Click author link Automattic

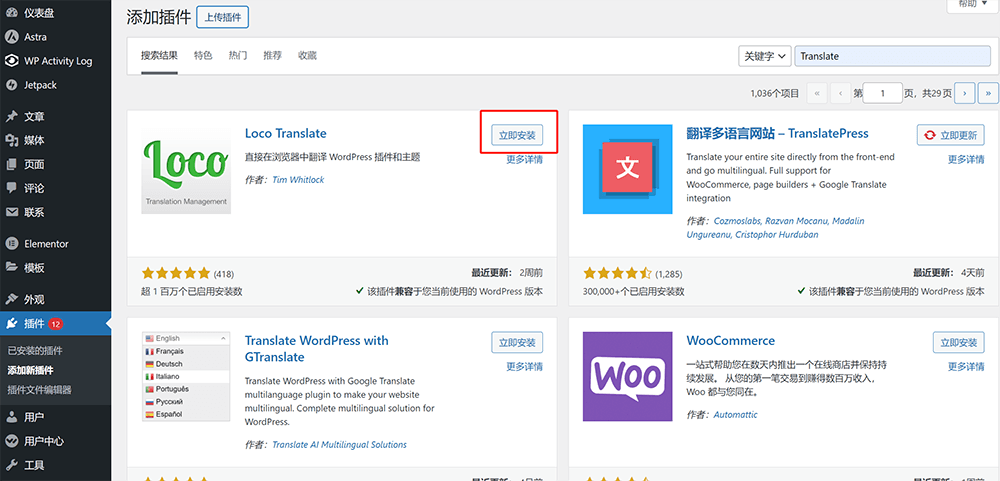point(735,415)
